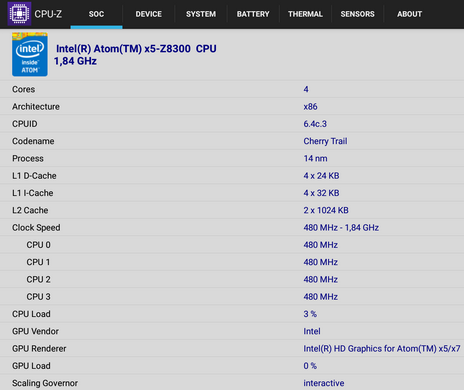
Task: Click the Intel Inside Atom badge
Action: click(x=30, y=55)
